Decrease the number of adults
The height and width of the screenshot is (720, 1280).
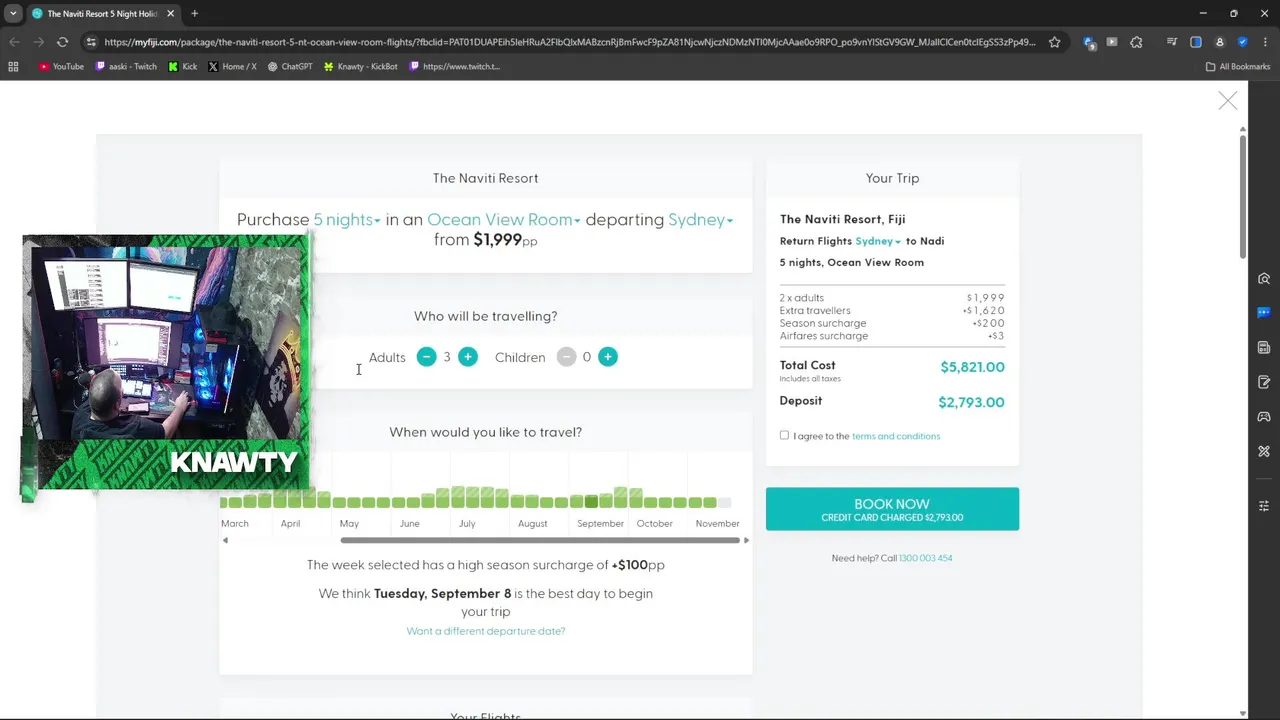426,357
